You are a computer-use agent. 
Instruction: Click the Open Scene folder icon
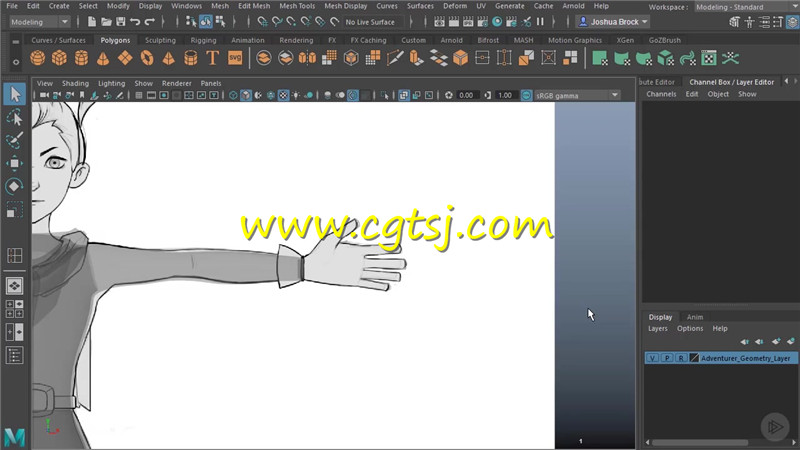pyautogui.click(x=106, y=21)
